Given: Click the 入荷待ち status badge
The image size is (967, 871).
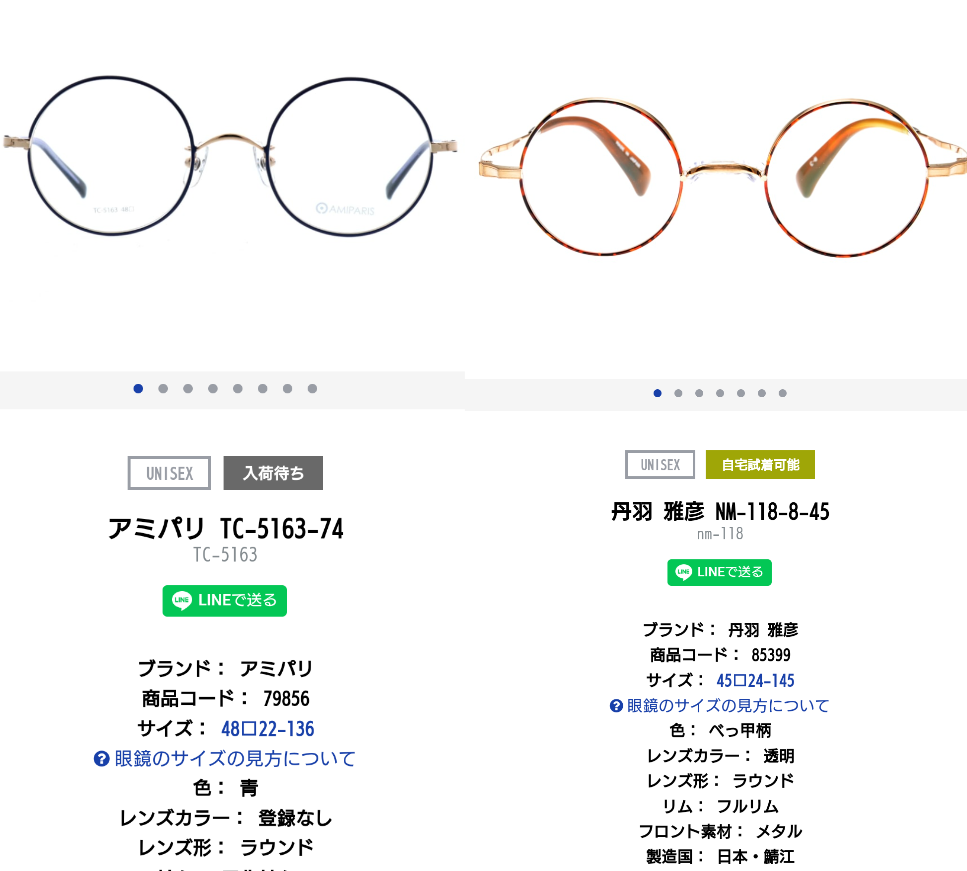Looking at the screenshot, I should click(273, 473).
